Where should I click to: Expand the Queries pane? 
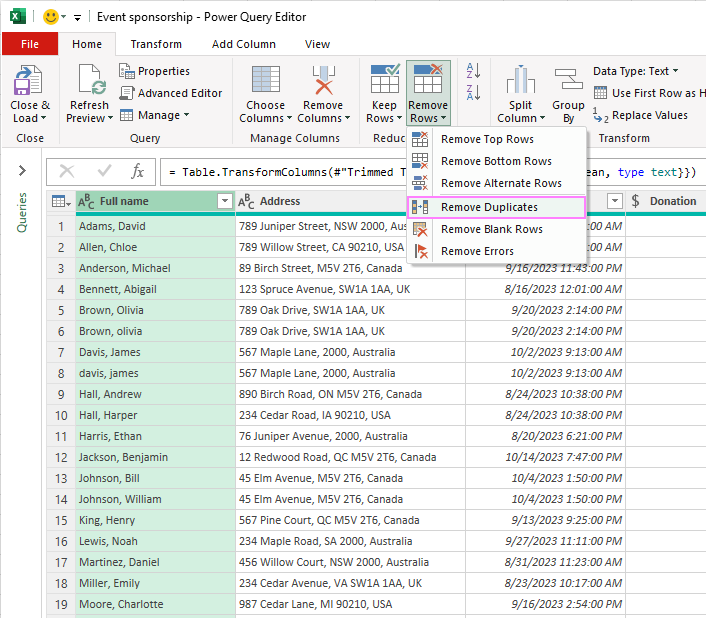(22, 171)
